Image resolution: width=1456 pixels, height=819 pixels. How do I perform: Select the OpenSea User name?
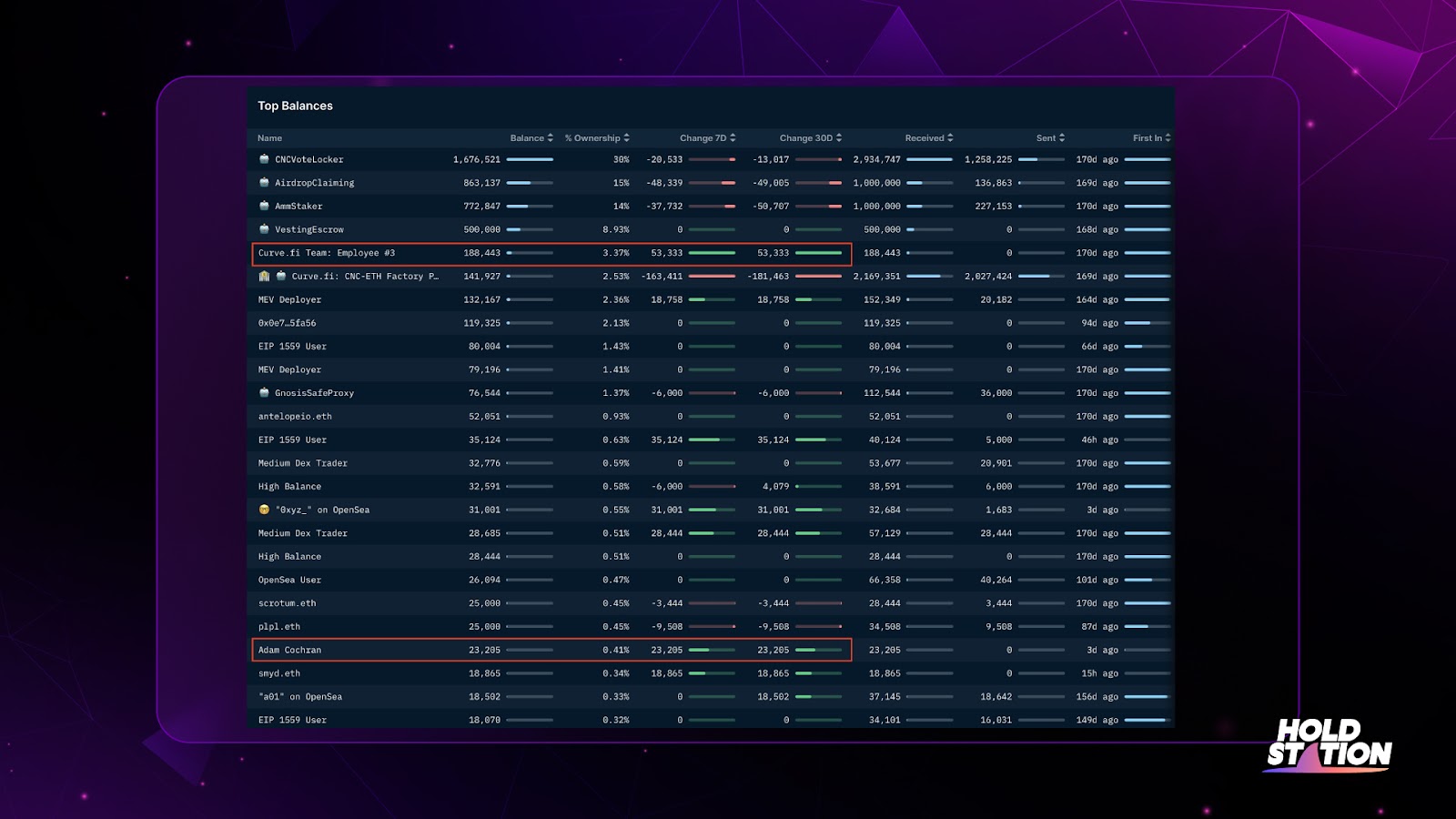coord(289,580)
